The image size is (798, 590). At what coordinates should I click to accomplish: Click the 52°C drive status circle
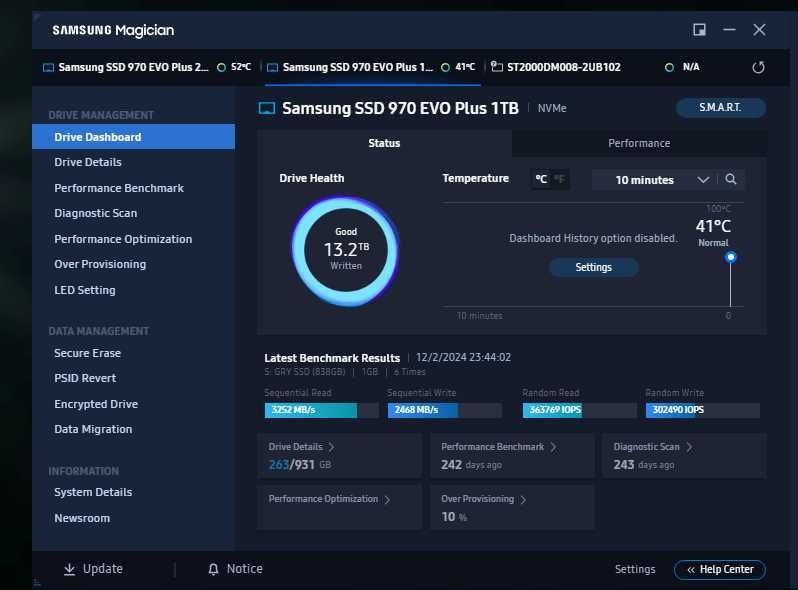pyautogui.click(x=221, y=67)
